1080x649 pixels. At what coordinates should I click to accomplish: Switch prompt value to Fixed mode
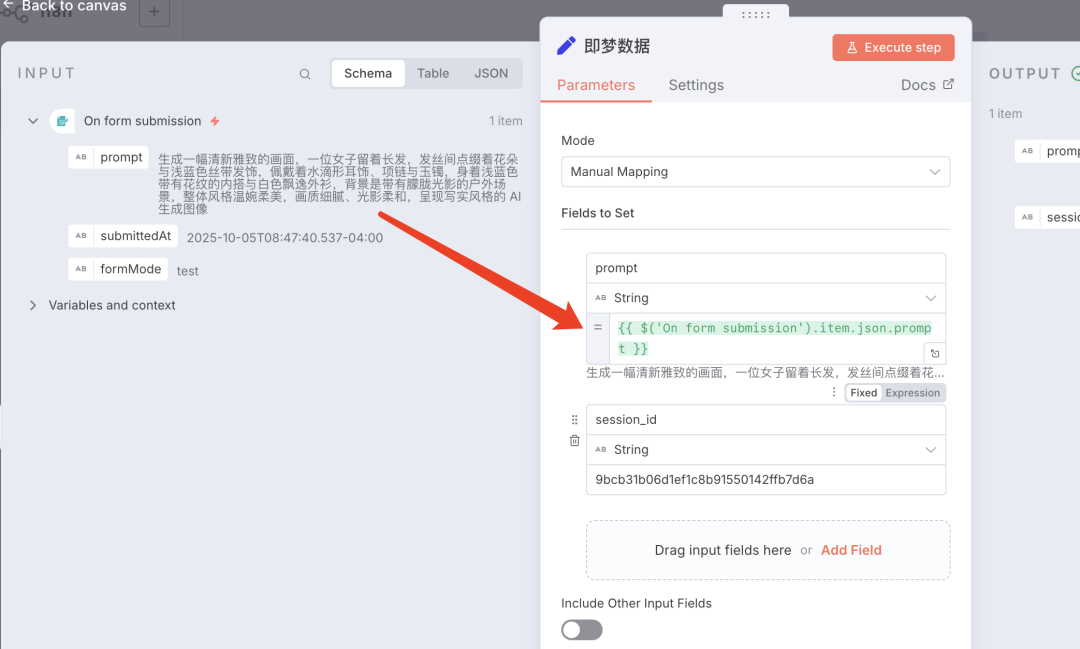(x=863, y=393)
